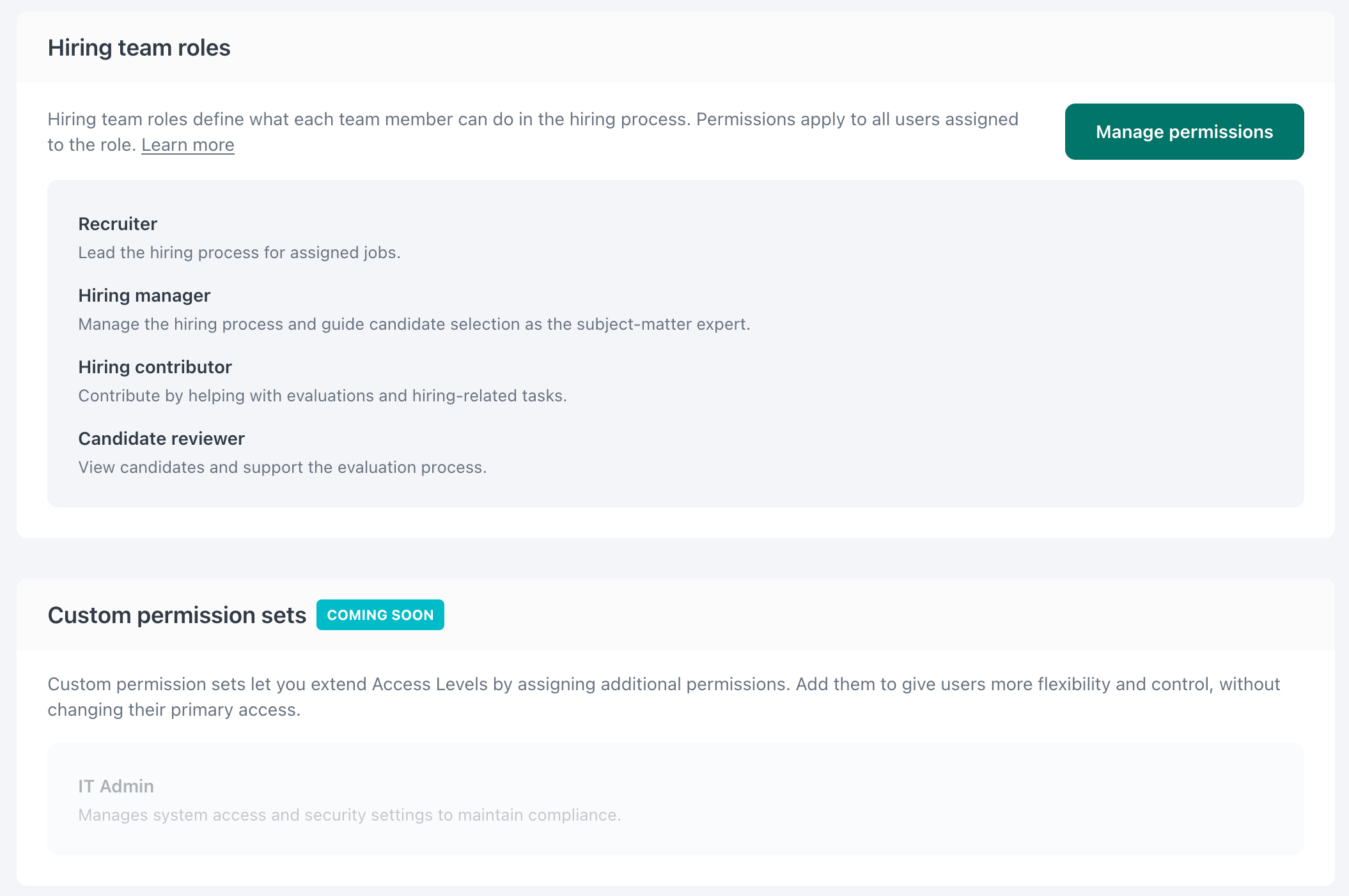Select the Candidate reviewer role card
The height and width of the screenshot is (896, 1349).
pyautogui.click(x=384, y=451)
